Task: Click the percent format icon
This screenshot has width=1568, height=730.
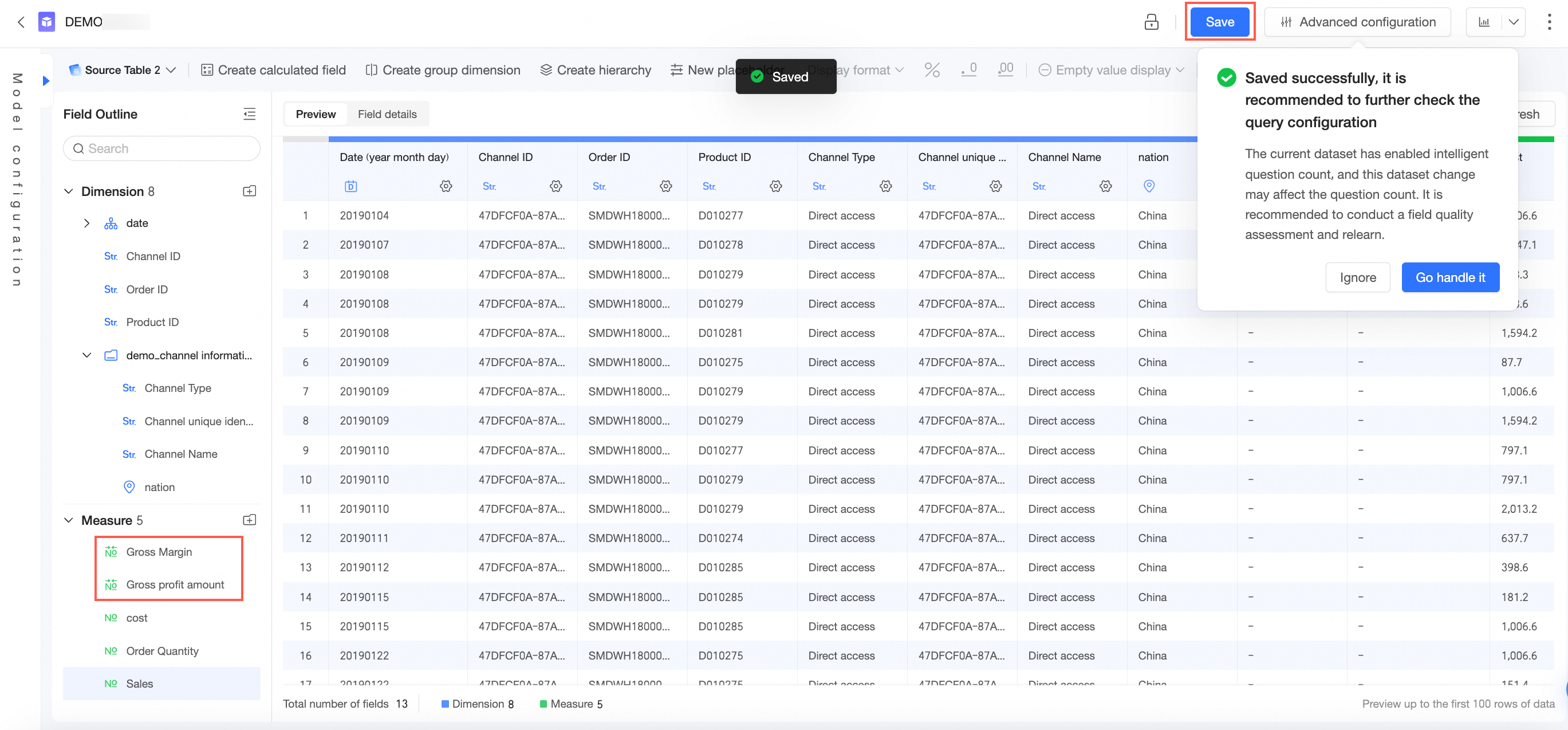Action: click(931, 70)
